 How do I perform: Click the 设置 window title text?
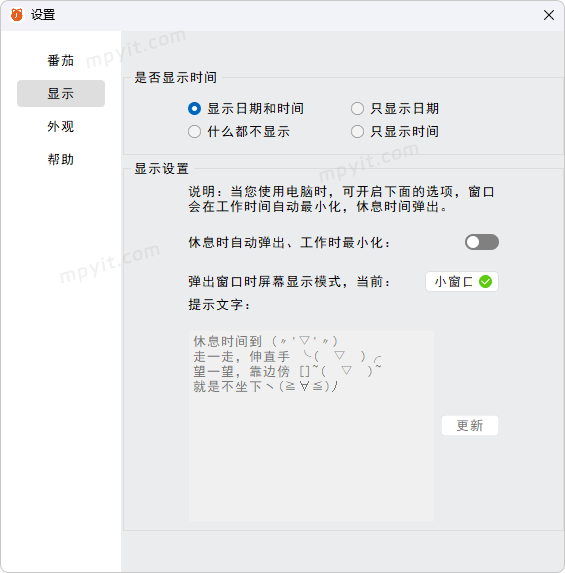pyautogui.click(x=43, y=15)
